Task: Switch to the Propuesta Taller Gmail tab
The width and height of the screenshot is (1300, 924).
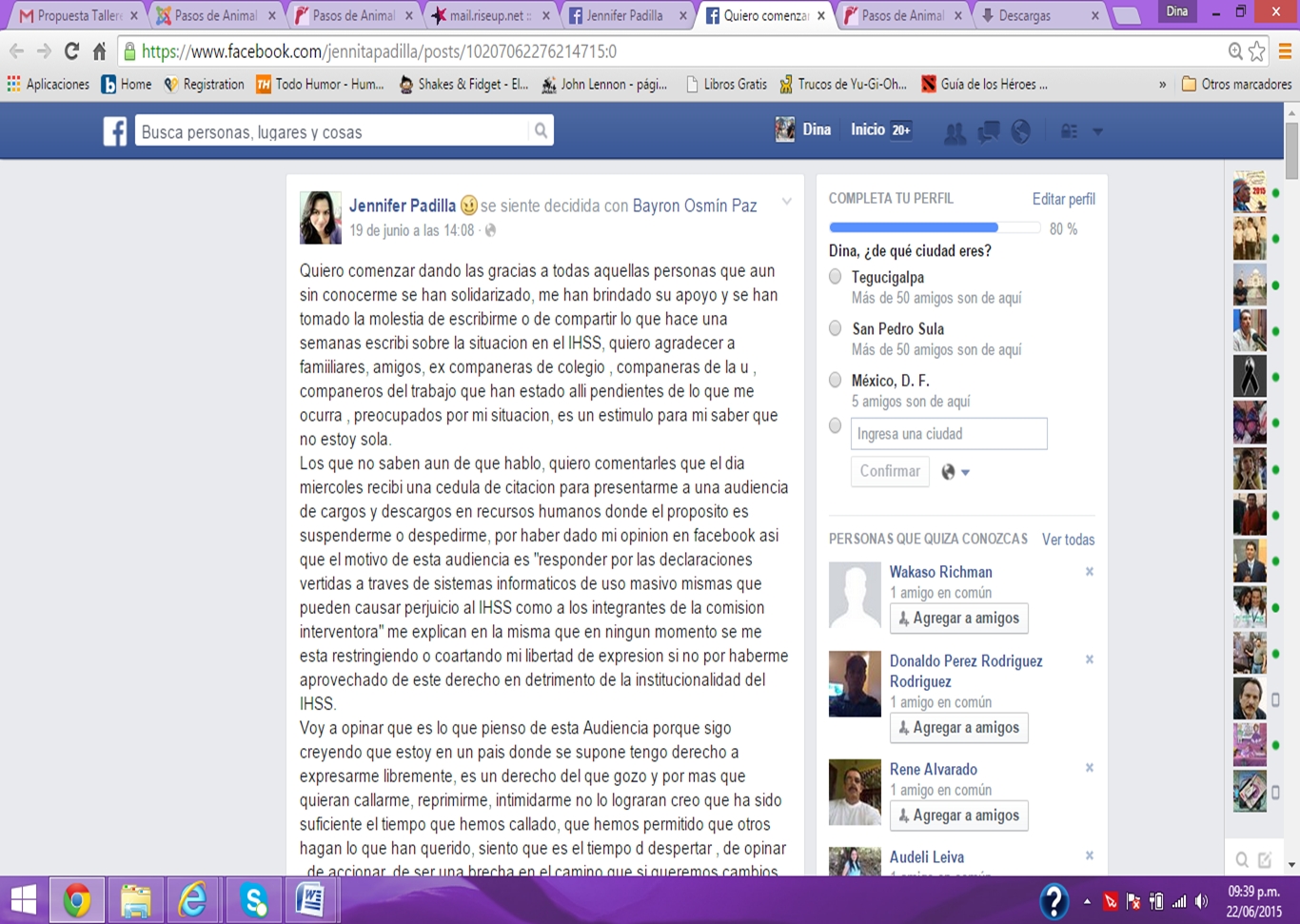Action: (x=78, y=15)
